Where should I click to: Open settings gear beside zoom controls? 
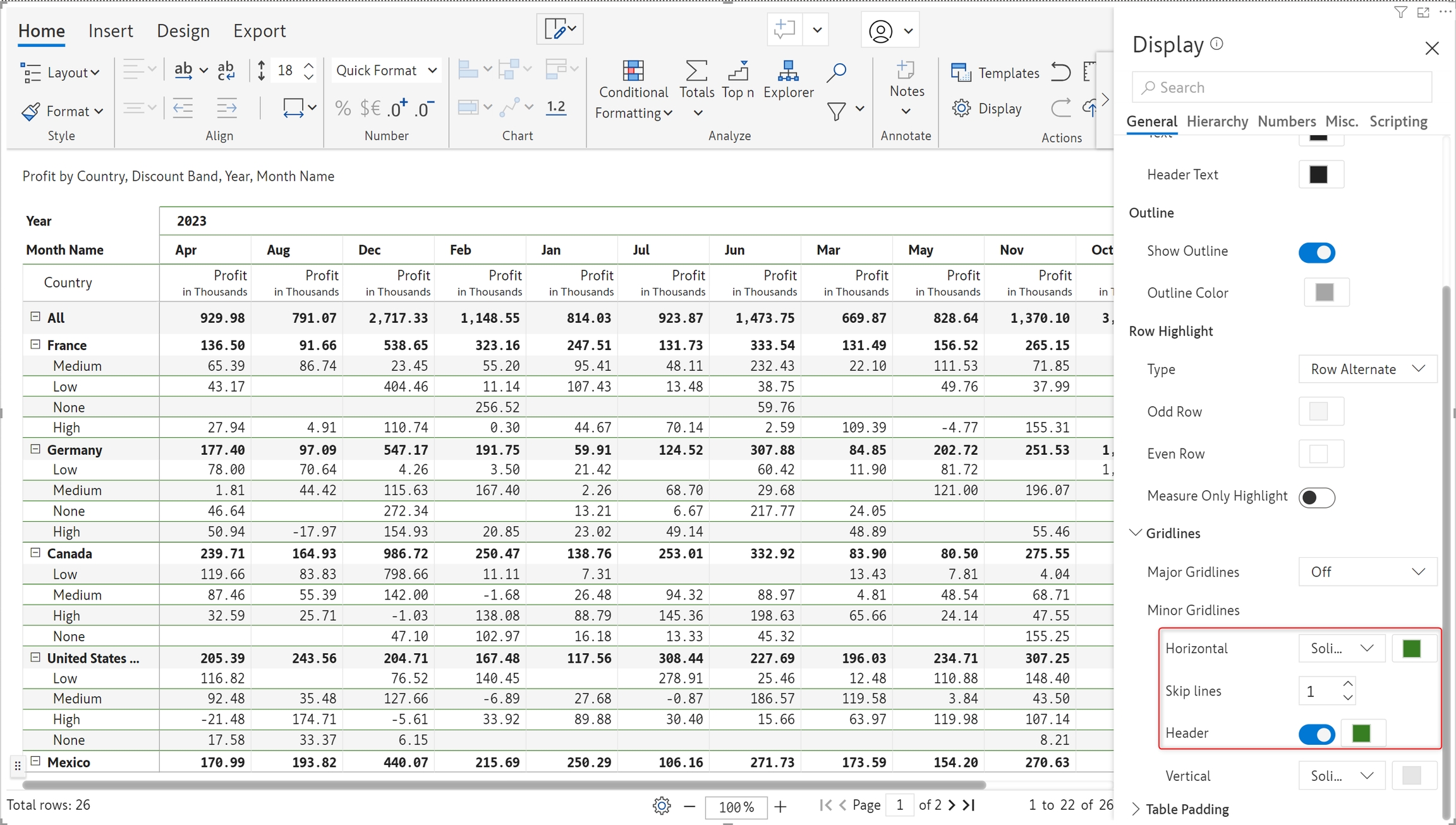point(662,805)
